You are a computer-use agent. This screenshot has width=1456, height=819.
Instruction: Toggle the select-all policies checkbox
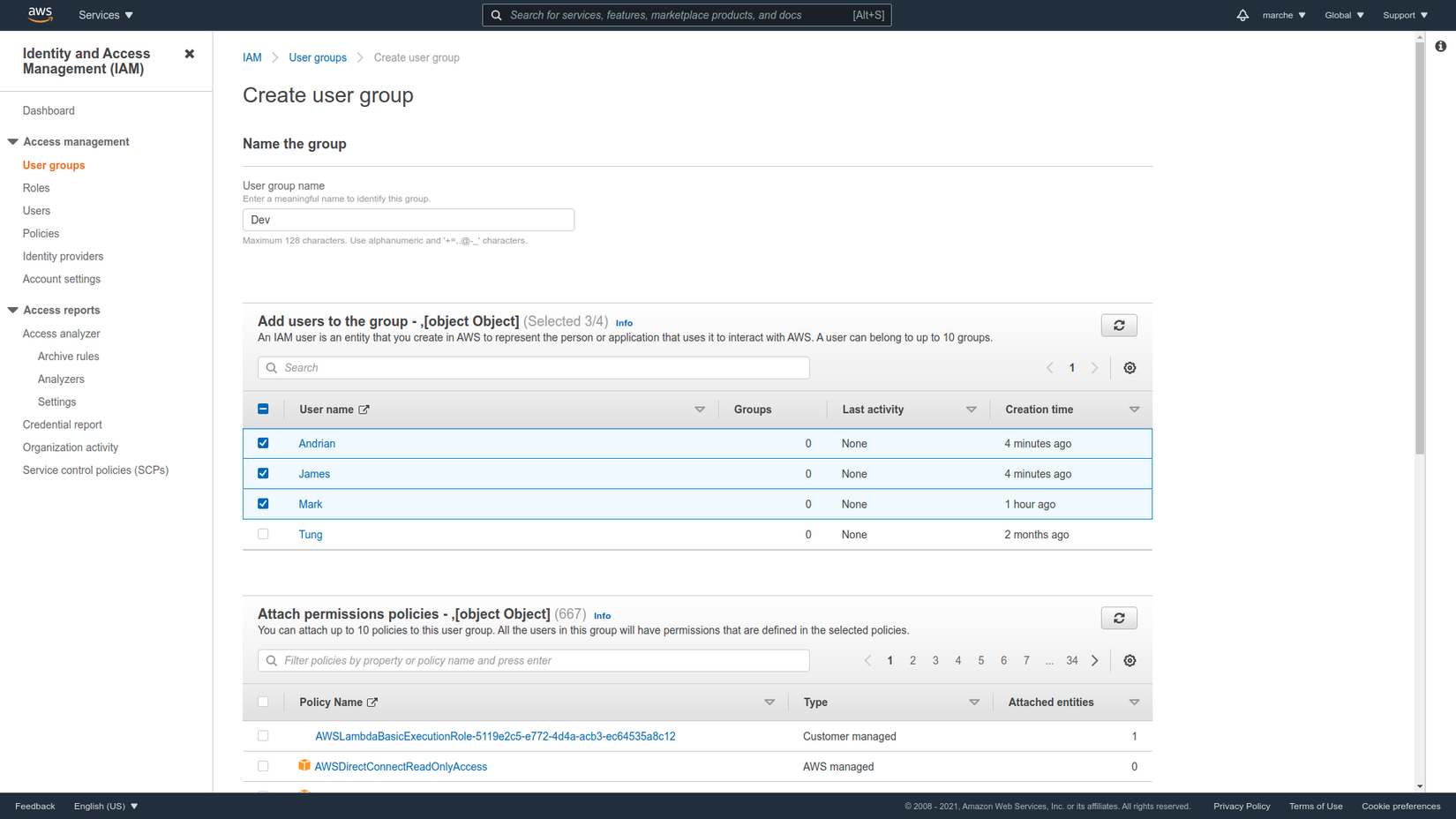coord(263,702)
